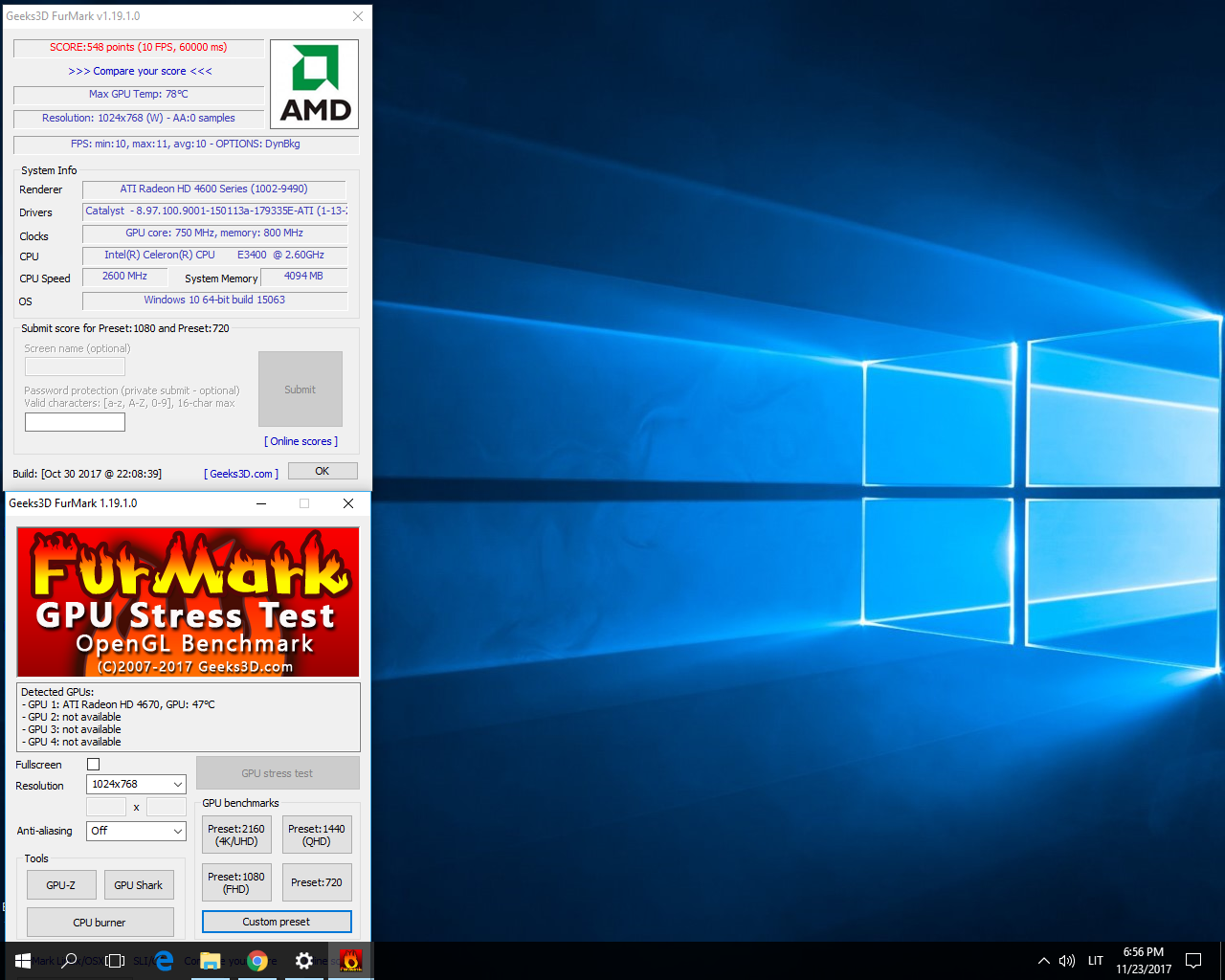The image size is (1225, 980).
Task: Toggle the Fullscreen checkbox
Action: 93,764
